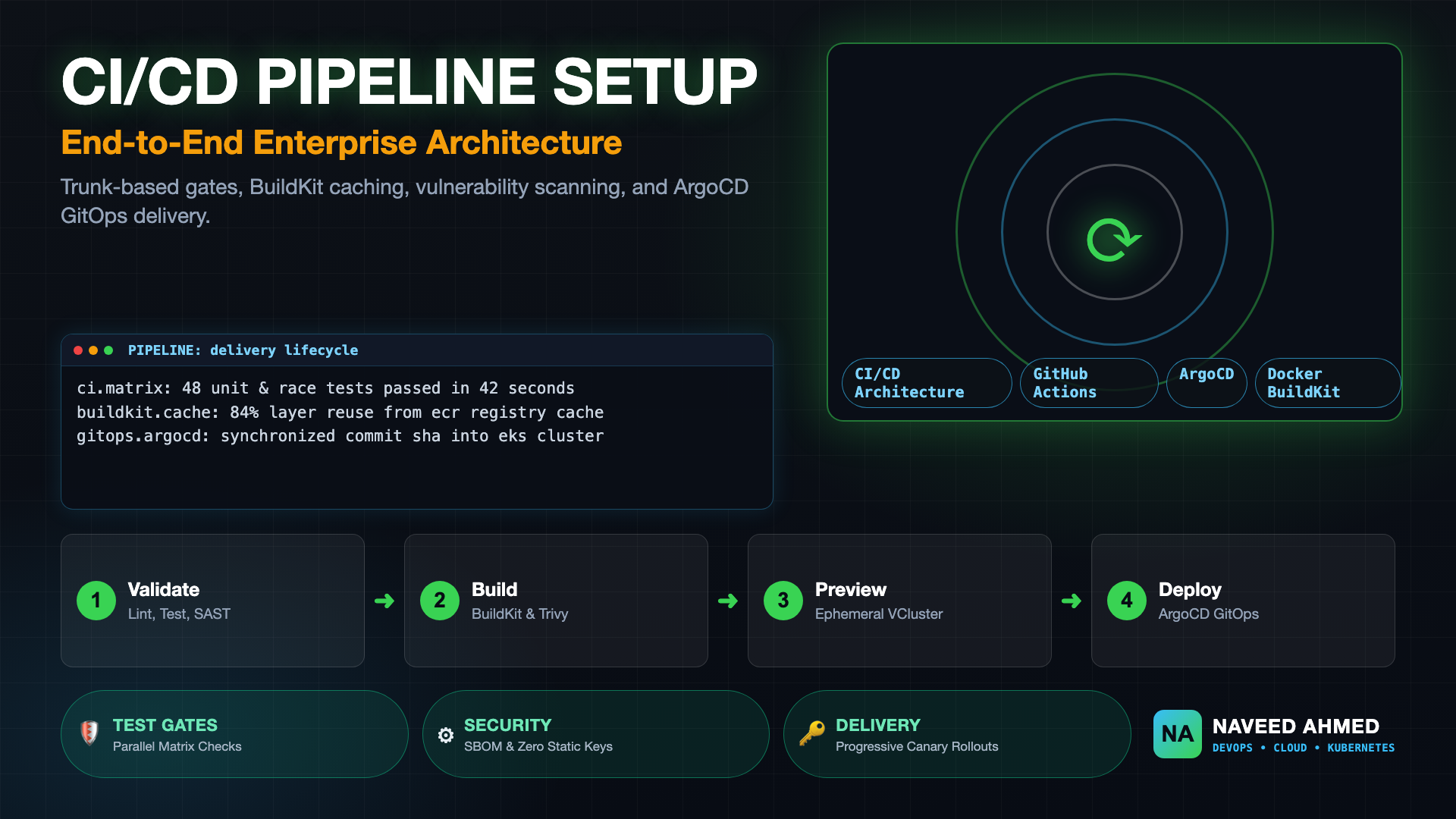The width and height of the screenshot is (1456, 819).
Task: Click the gear icon beside SECURITY
Action: pos(446,735)
